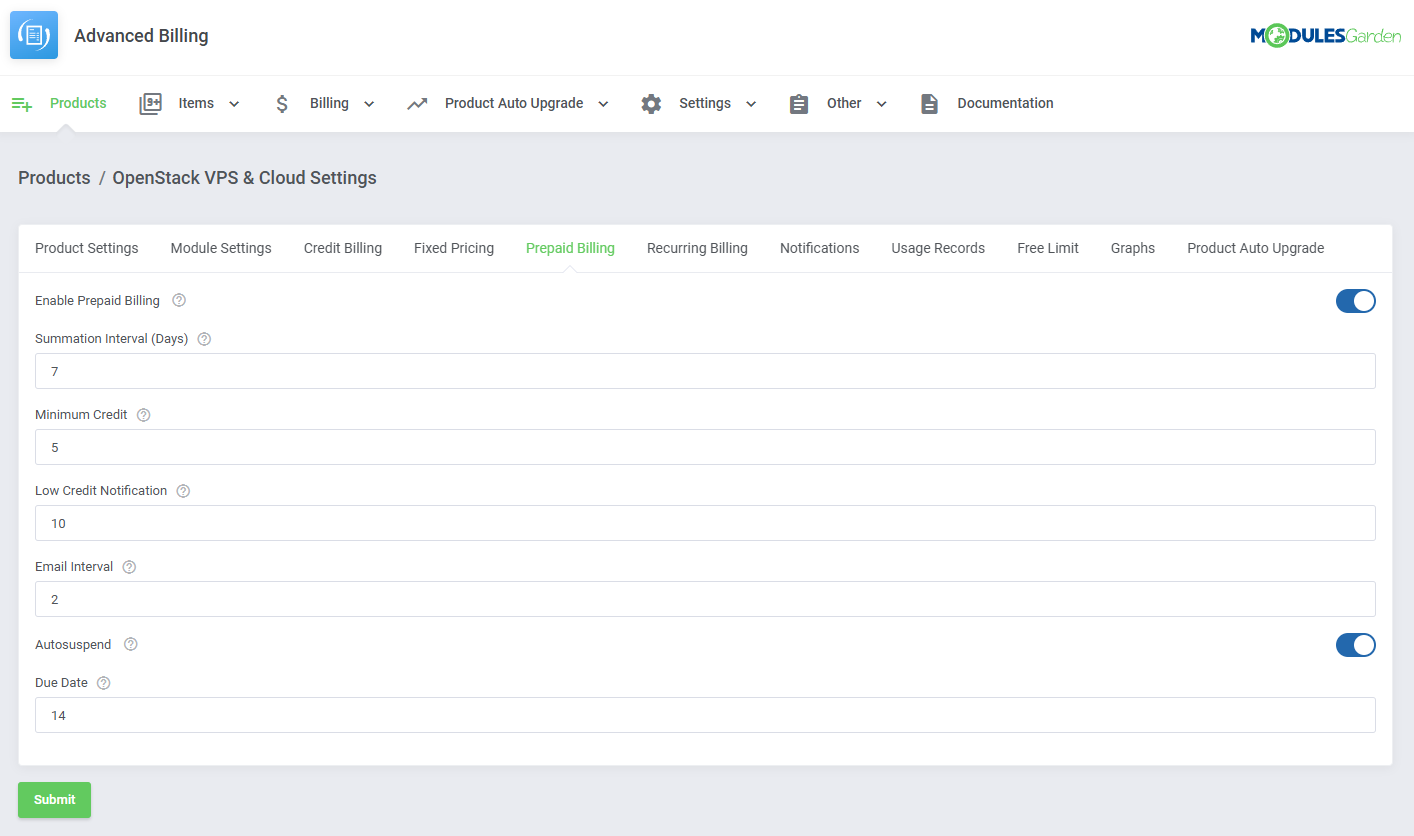Click help icon beside Low Credit Notification
The height and width of the screenshot is (836, 1414).
(183, 491)
